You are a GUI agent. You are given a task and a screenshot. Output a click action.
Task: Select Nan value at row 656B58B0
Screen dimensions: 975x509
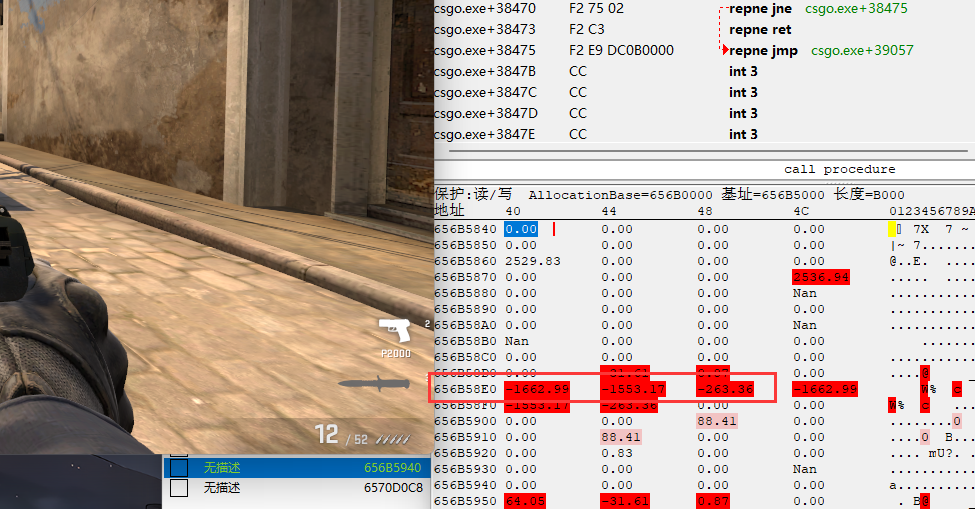coord(517,341)
